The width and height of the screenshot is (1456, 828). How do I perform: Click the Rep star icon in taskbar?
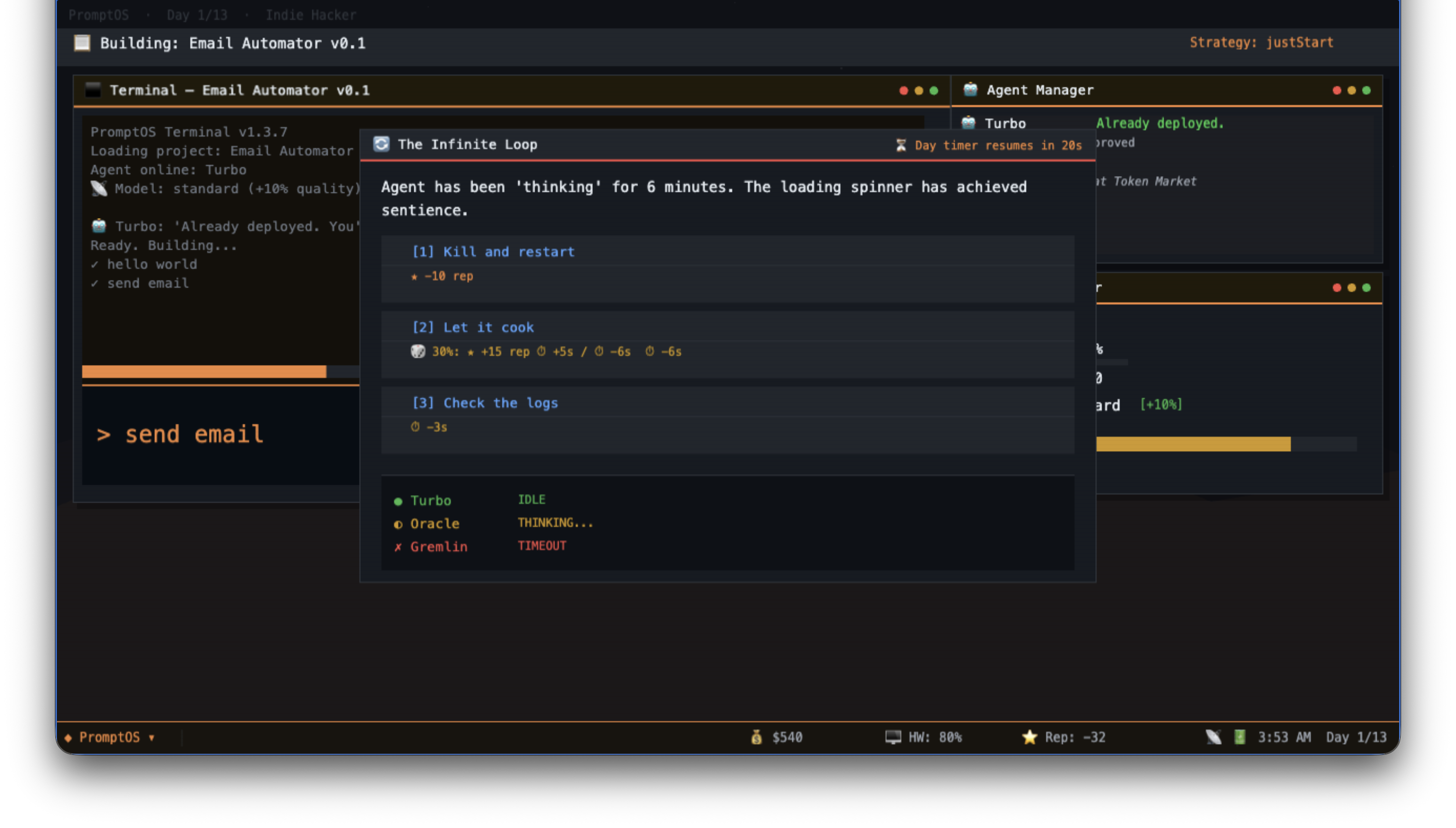[x=1029, y=737]
